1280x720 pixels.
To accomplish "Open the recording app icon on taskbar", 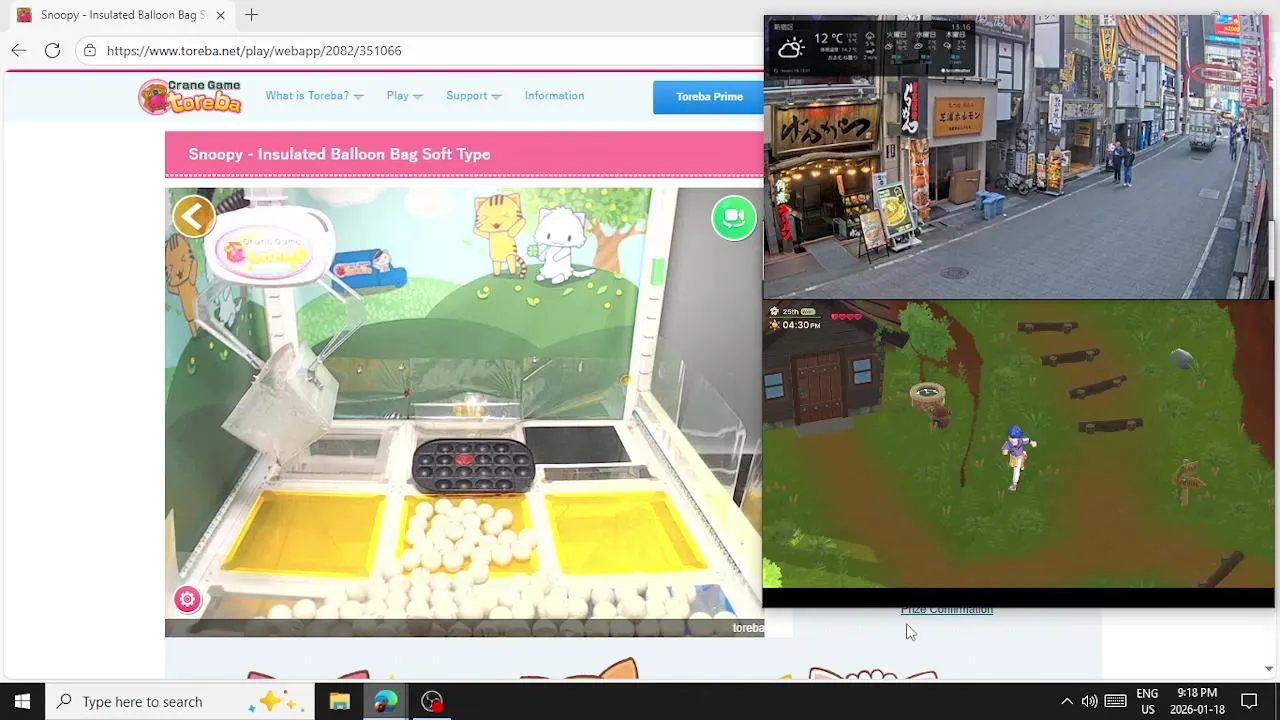I will (x=432, y=701).
